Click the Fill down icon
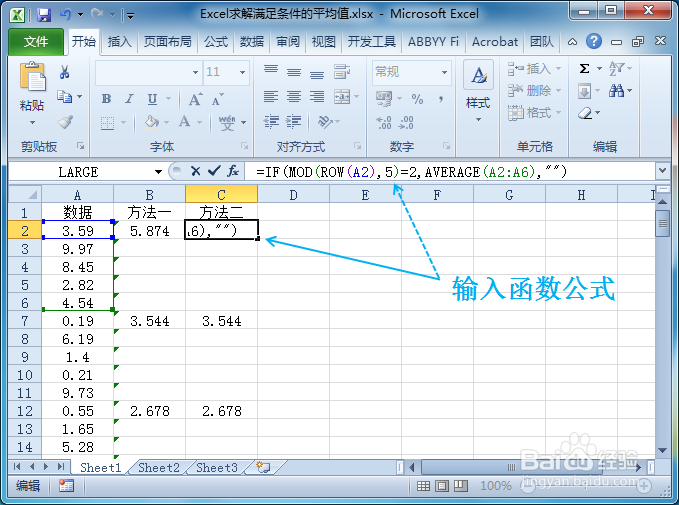 point(585,91)
